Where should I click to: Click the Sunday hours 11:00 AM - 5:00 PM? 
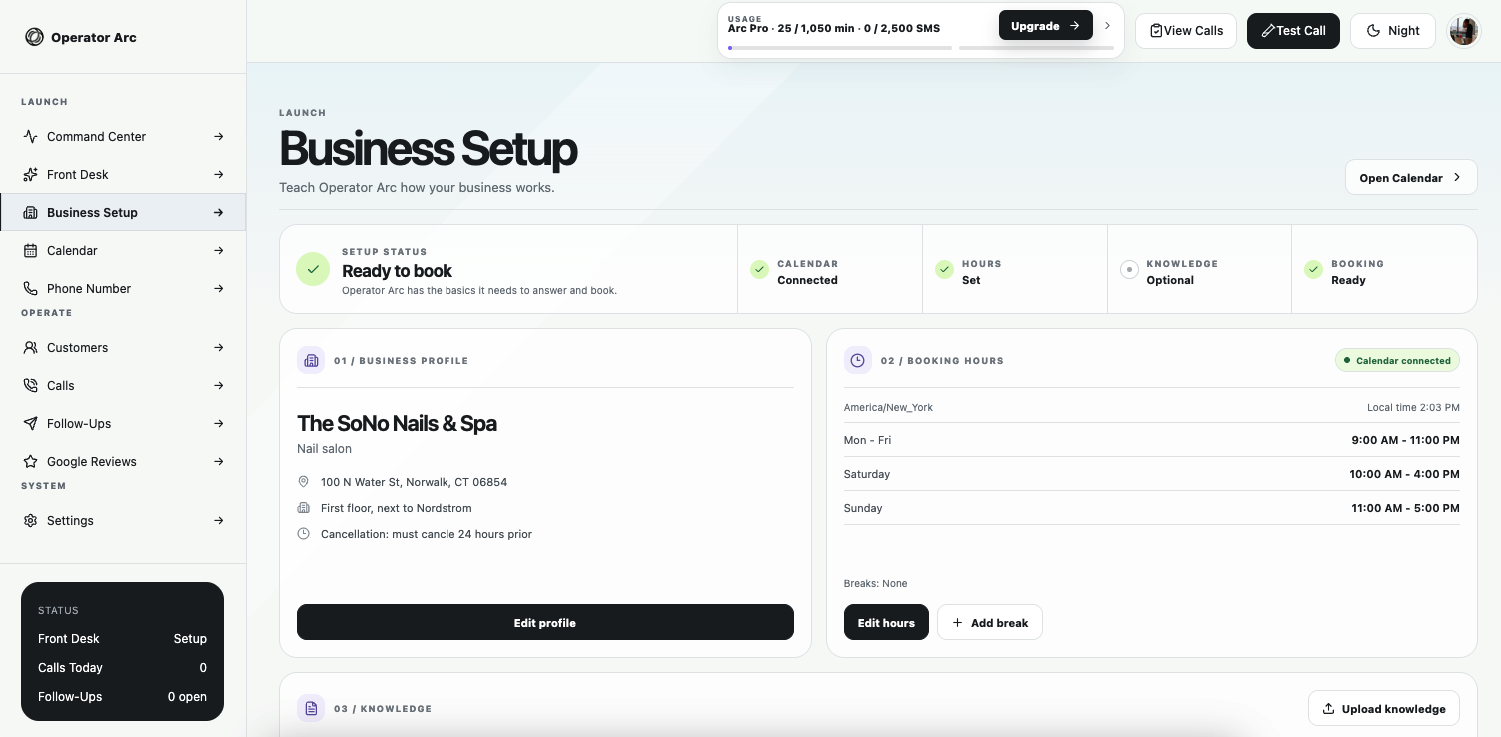pos(1405,508)
